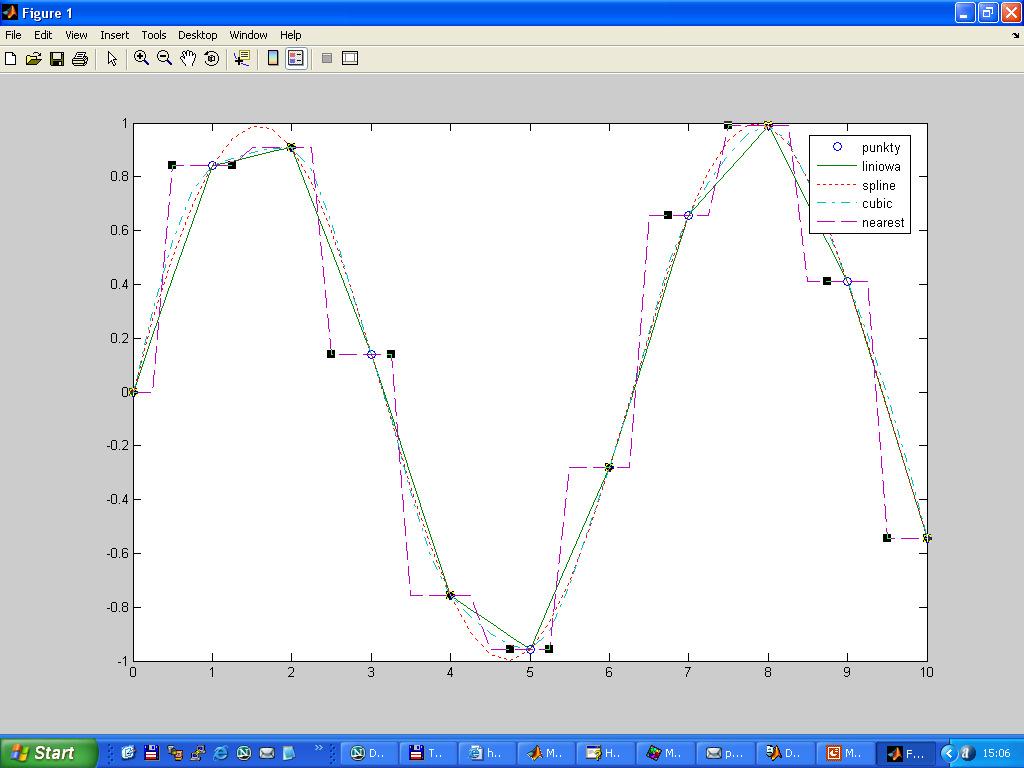
Task: Activate the Zoom In tool
Action: [x=141, y=58]
